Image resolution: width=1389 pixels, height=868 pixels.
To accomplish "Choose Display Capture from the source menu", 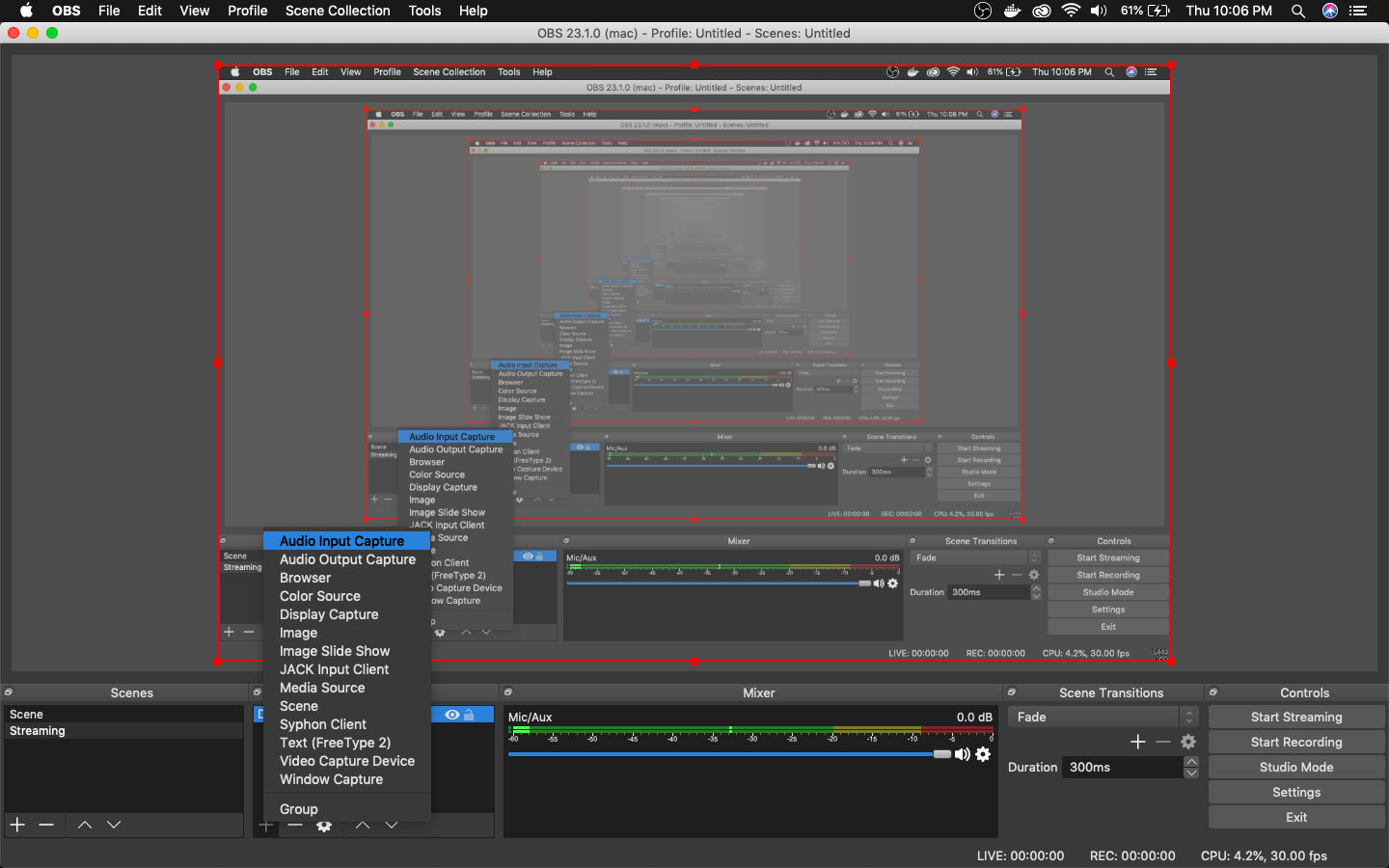I will pyautogui.click(x=347, y=614).
